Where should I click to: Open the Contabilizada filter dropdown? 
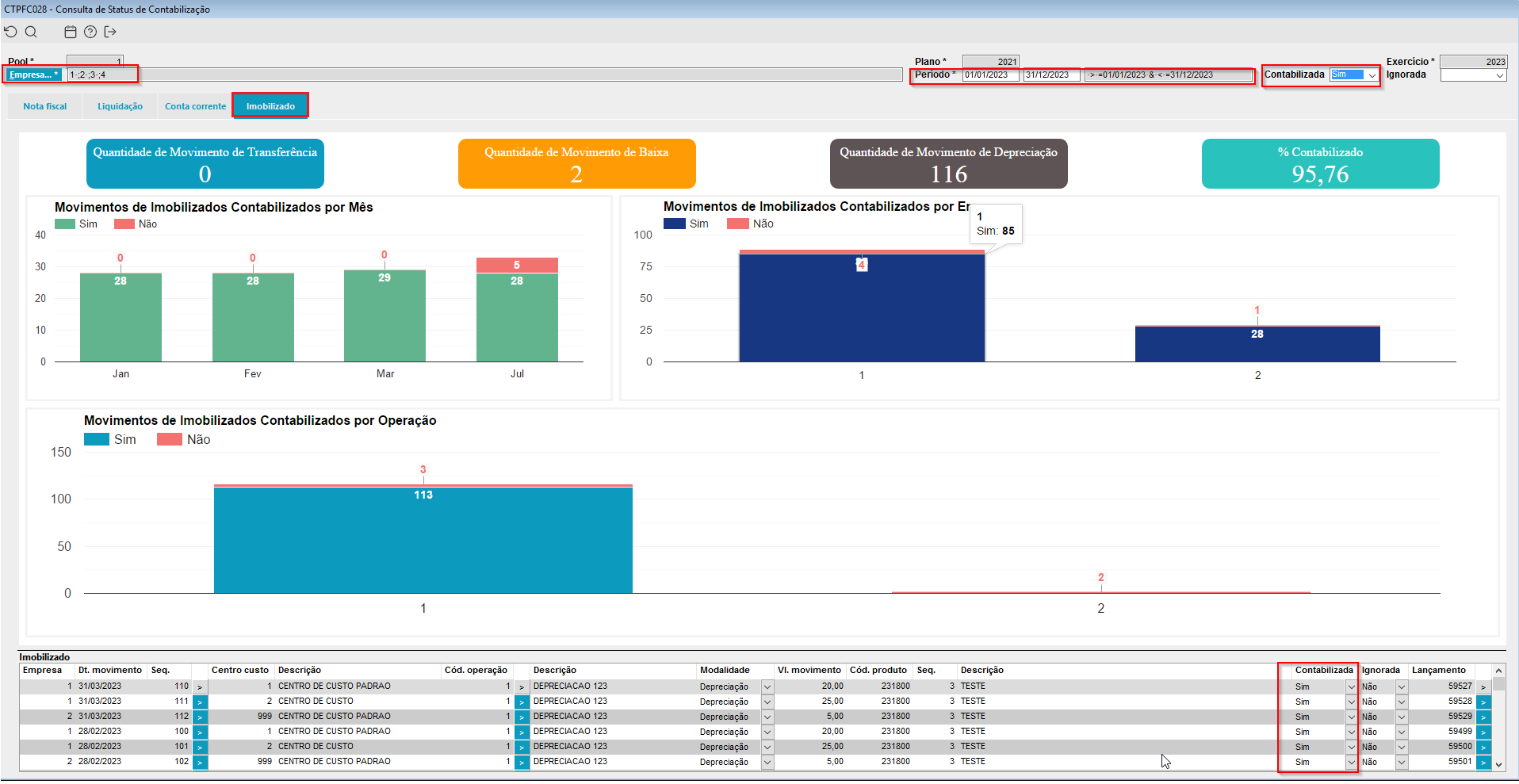[1372, 75]
